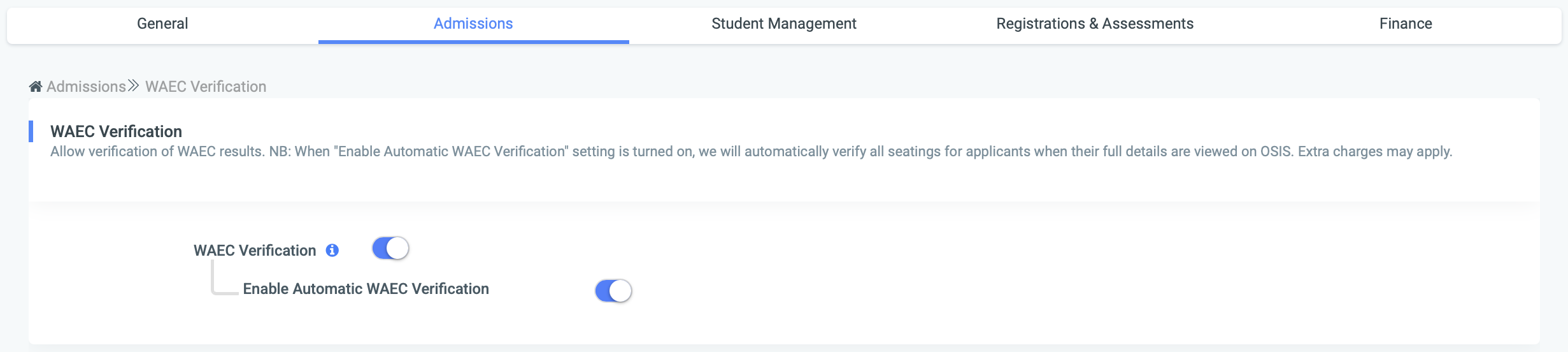Click the WAEC Verification section heading
Image resolution: width=1568 pixels, height=352 pixels.
click(x=116, y=131)
